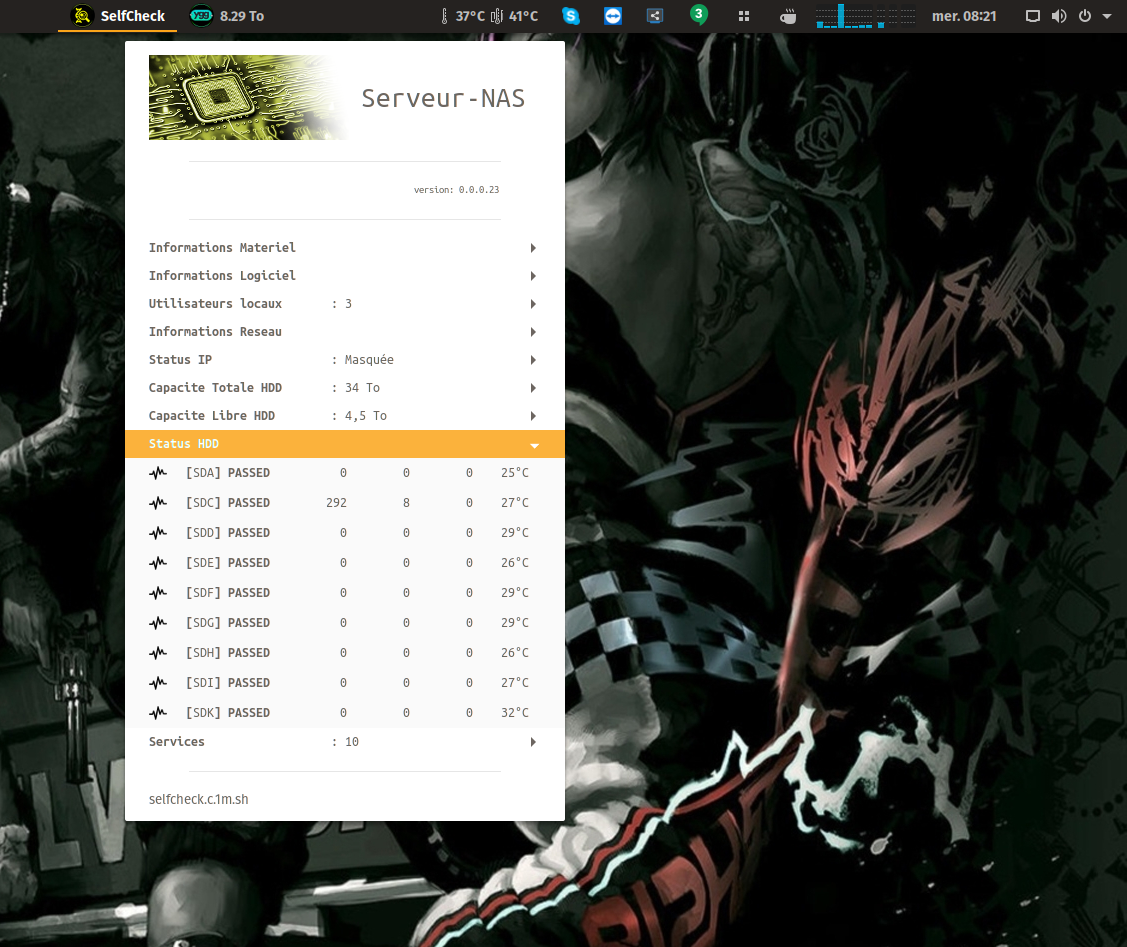Click the pulse icon for SDC drive
This screenshot has width=1127, height=947.
click(158, 503)
